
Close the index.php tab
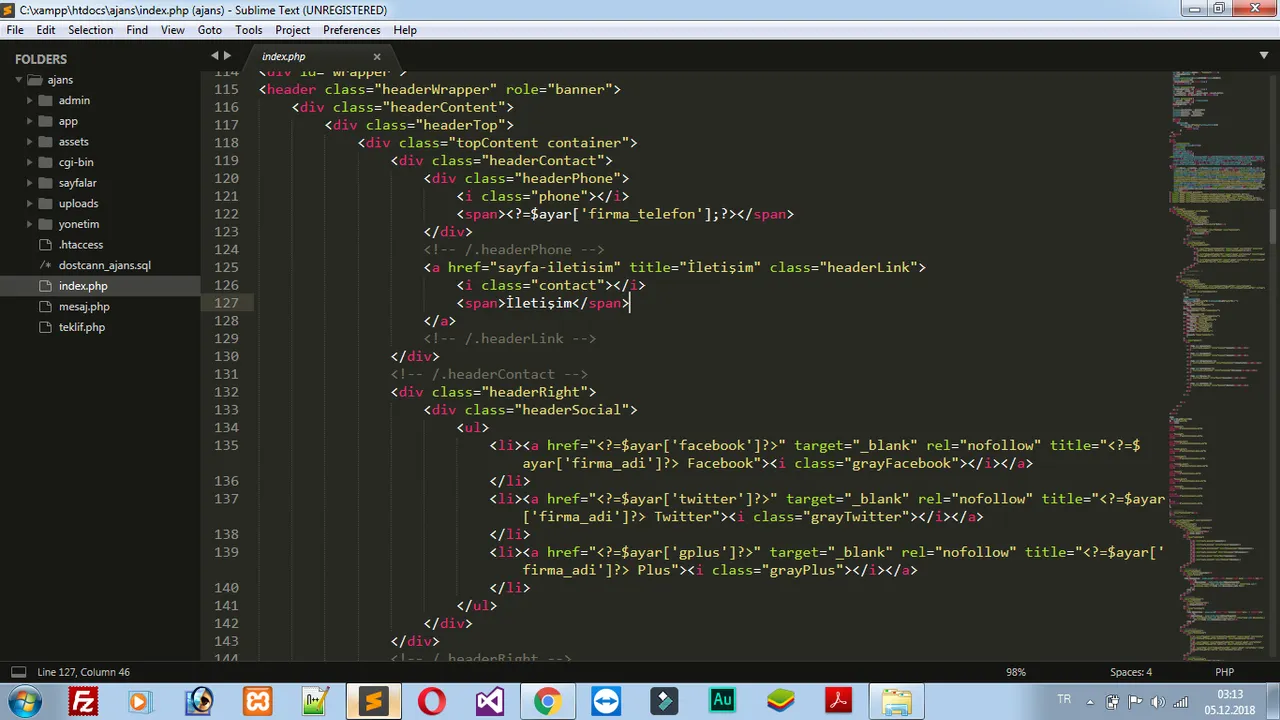(377, 57)
